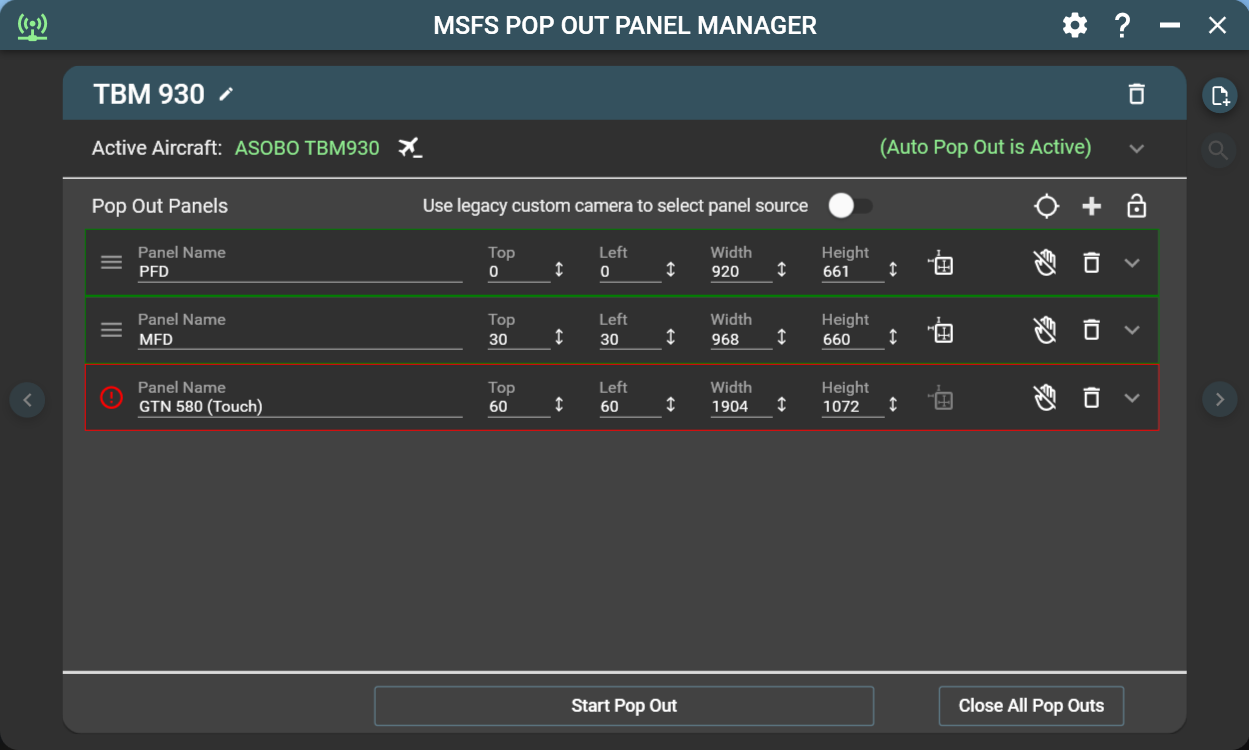This screenshot has height=750, width=1249.
Task: Click the MFD Top field showing 30
Action: pyautogui.click(x=518, y=339)
